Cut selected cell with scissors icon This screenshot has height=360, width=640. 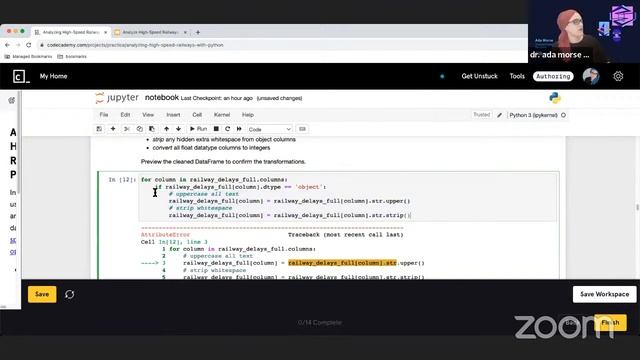pos(127,129)
